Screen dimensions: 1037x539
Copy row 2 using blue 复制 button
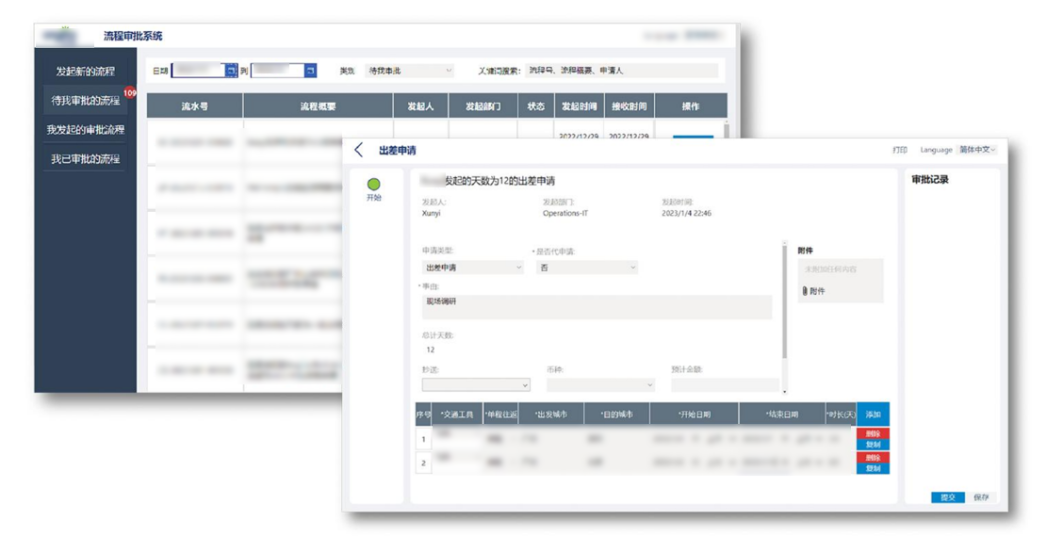click(x=872, y=468)
